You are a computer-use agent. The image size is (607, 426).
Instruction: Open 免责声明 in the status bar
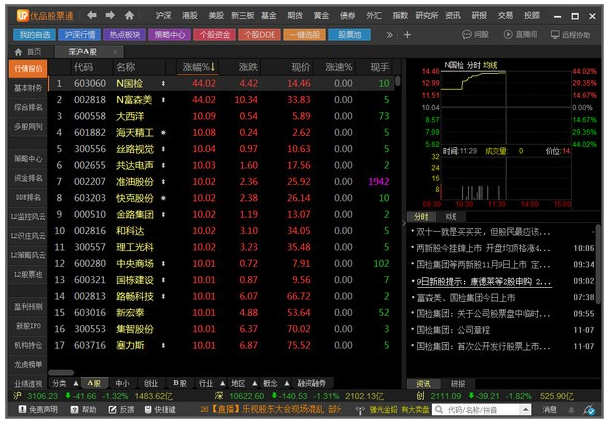(38, 409)
